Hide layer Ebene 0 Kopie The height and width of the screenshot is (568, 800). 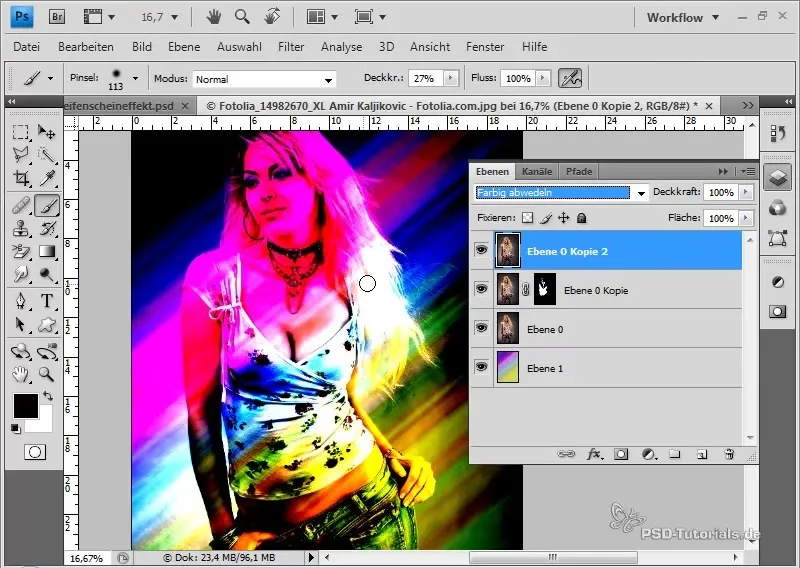tap(481, 289)
